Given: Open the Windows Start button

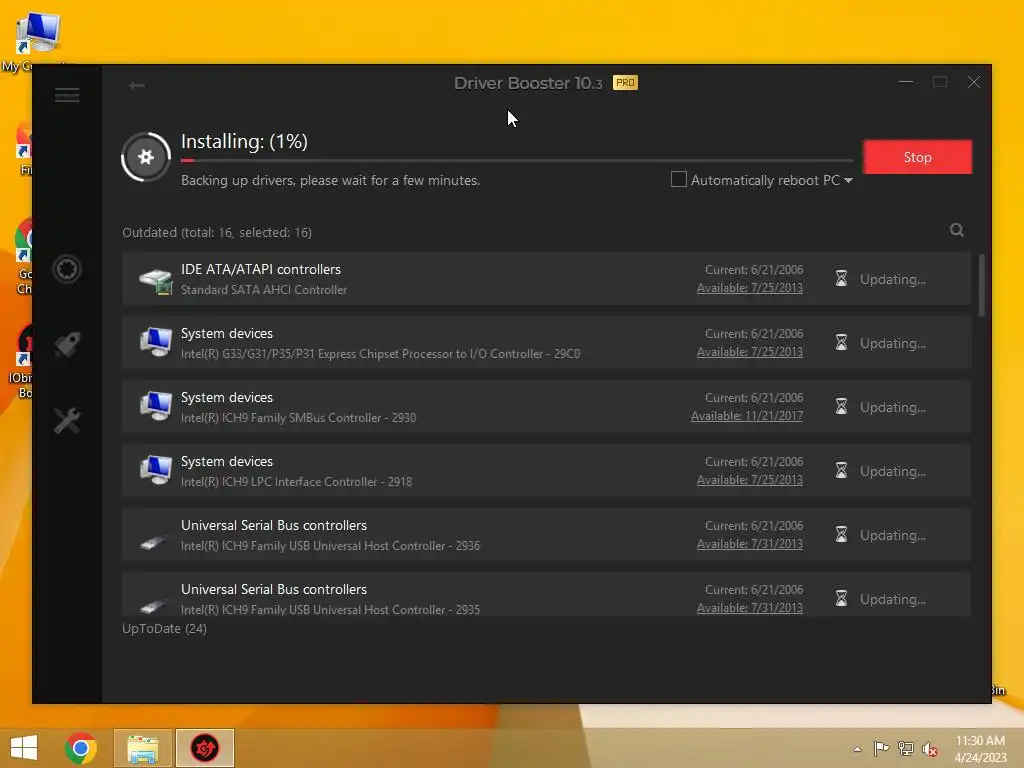Looking at the screenshot, I should click(x=24, y=748).
